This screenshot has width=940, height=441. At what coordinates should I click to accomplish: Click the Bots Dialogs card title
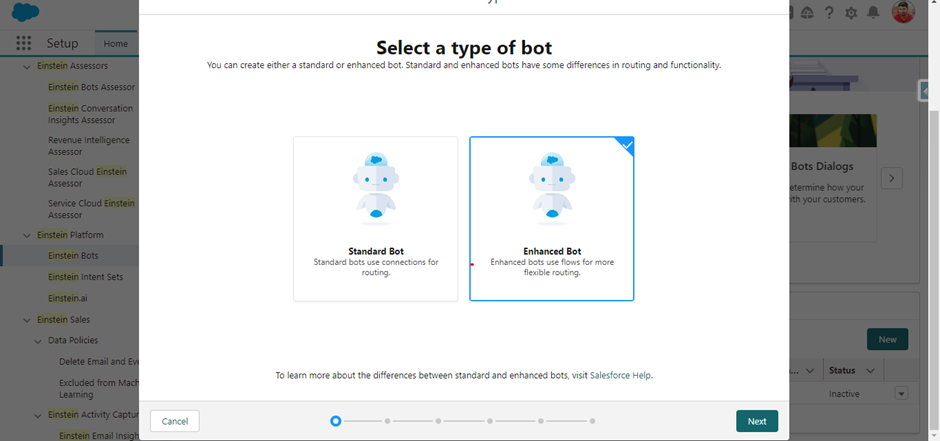coord(822,166)
